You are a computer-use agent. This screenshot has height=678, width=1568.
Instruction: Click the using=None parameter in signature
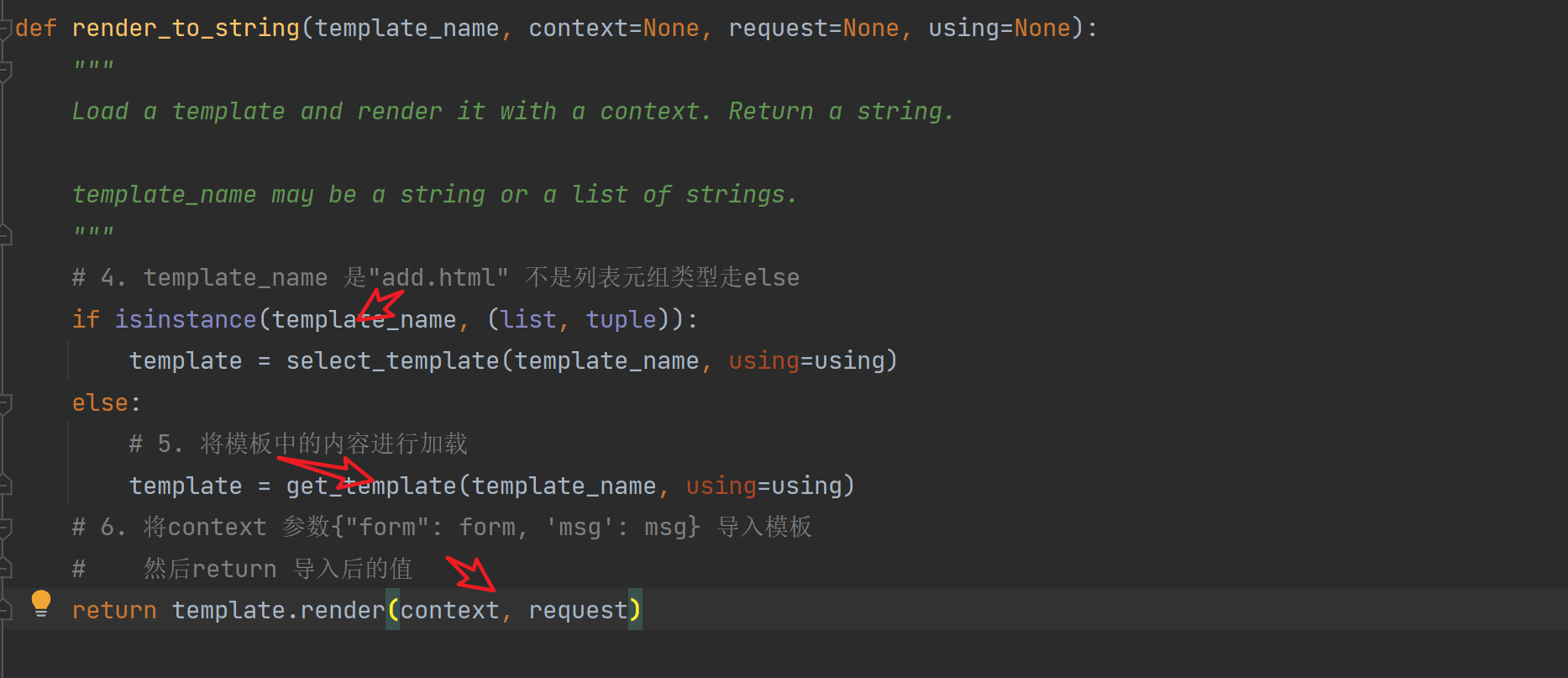[999, 29]
